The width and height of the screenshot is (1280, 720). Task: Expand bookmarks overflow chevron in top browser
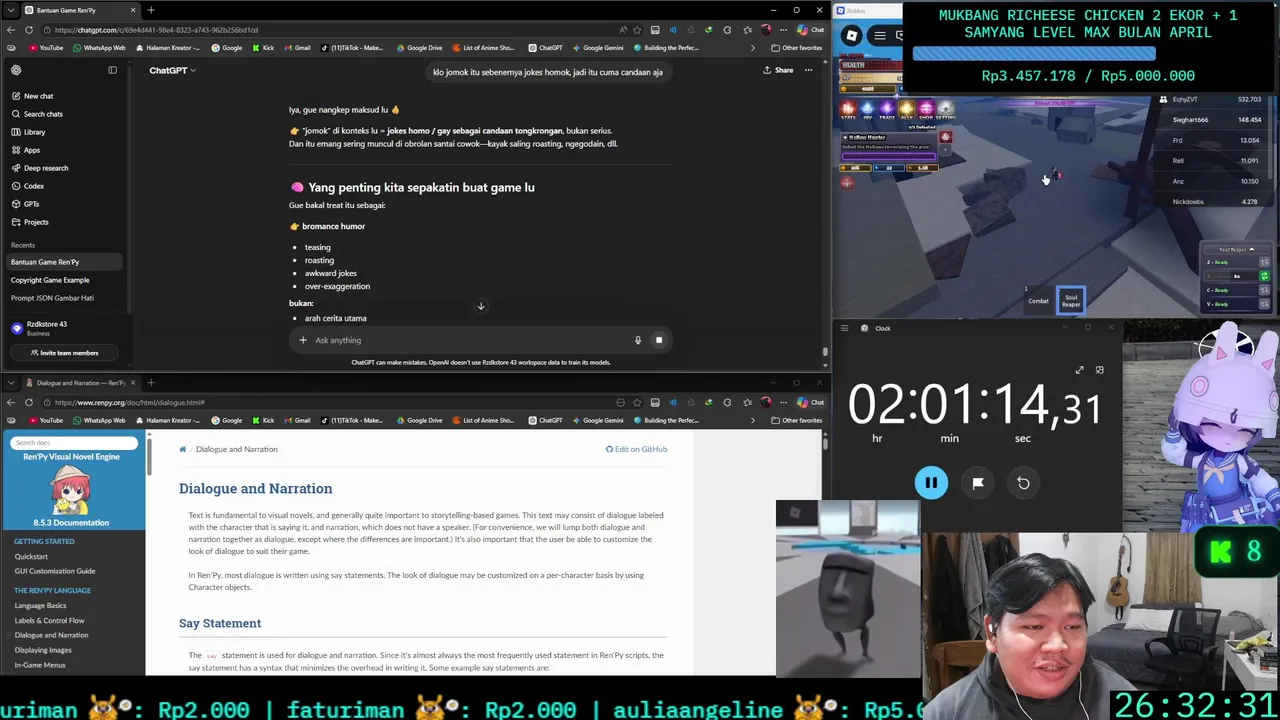pos(753,48)
